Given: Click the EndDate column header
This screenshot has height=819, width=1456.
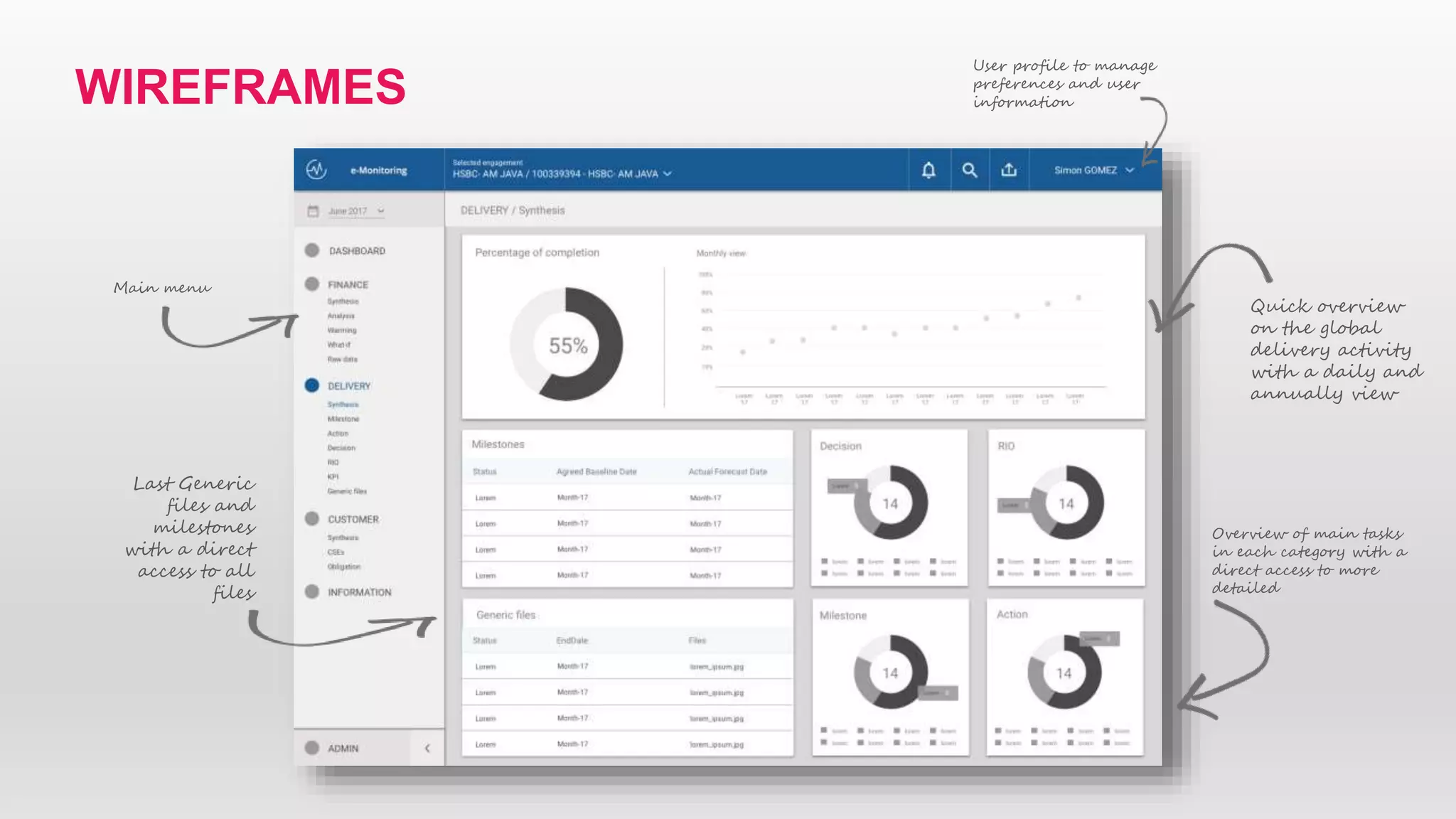Looking at the screenshot, I should 572,641.
